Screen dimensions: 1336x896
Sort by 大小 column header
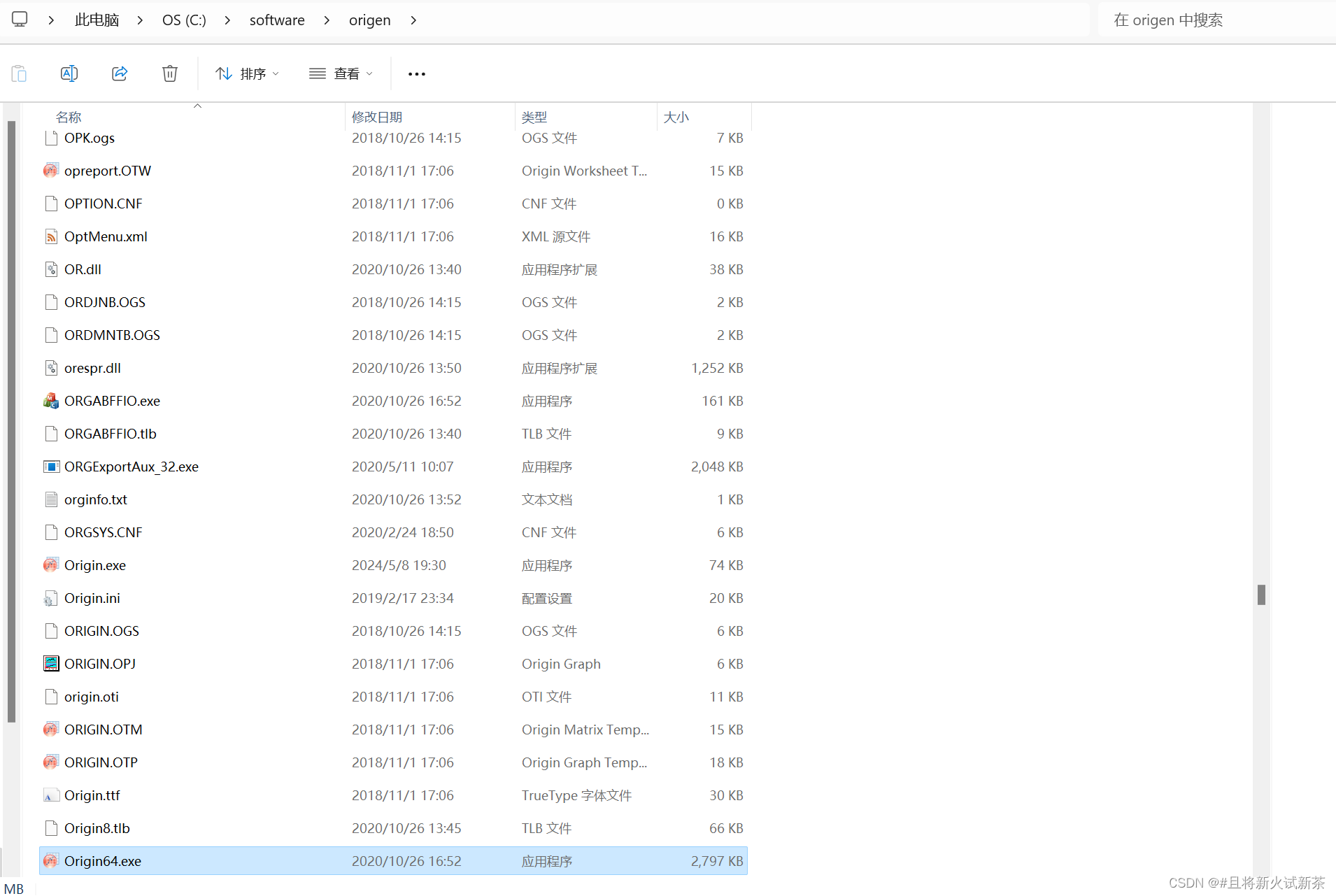pyautogui.click(x=676, y=117)
